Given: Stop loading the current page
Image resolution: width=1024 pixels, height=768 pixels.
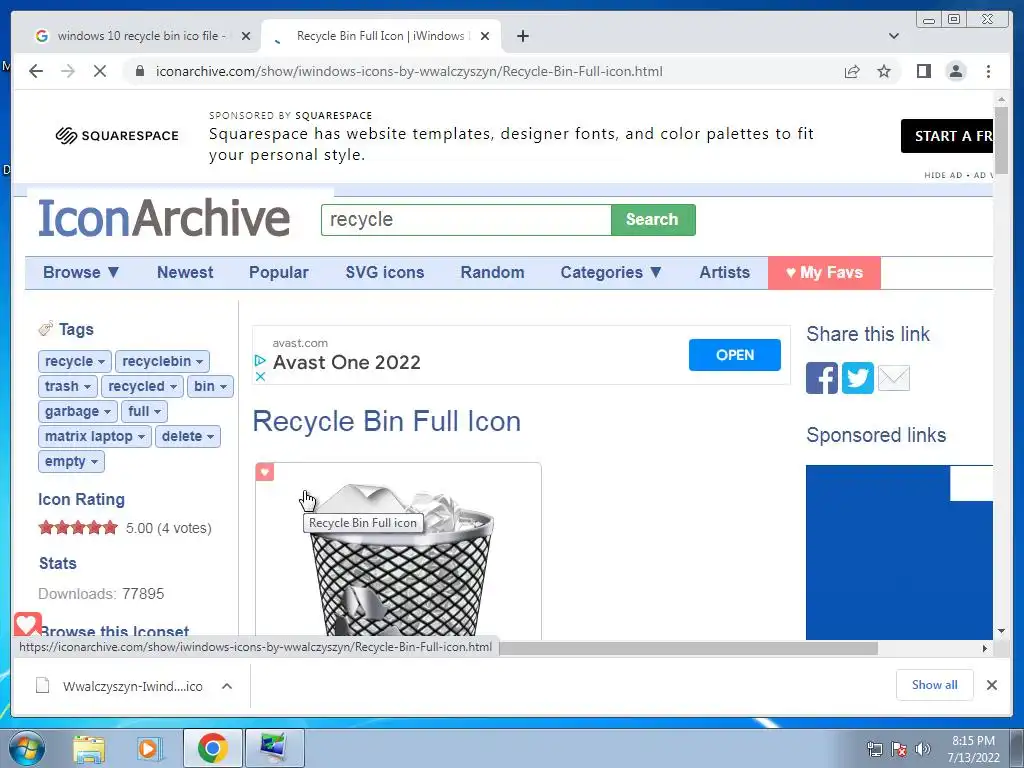Looking at the screenshot, I should point(99,71).
